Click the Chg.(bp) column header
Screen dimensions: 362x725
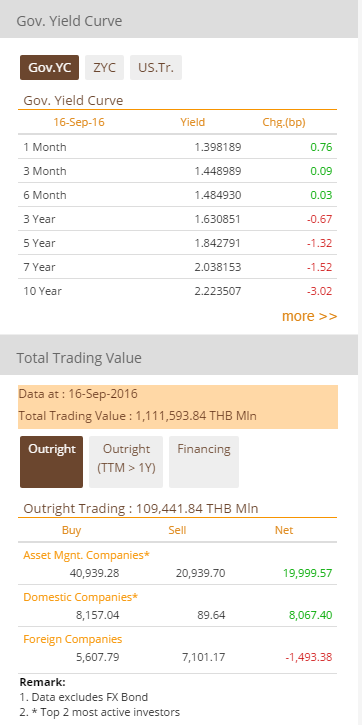tap(284, 123)
